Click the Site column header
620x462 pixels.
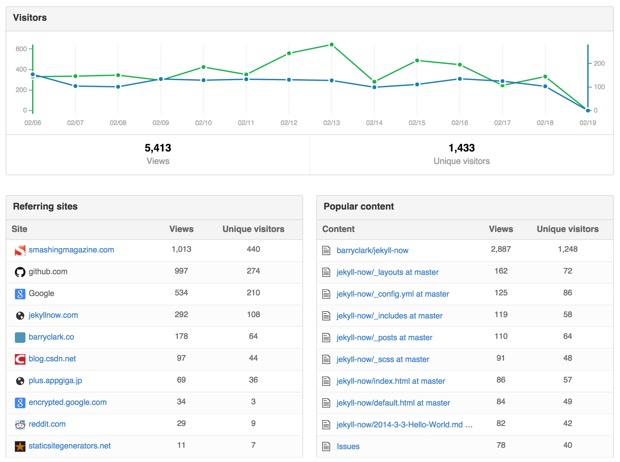(x=19, y=229)
